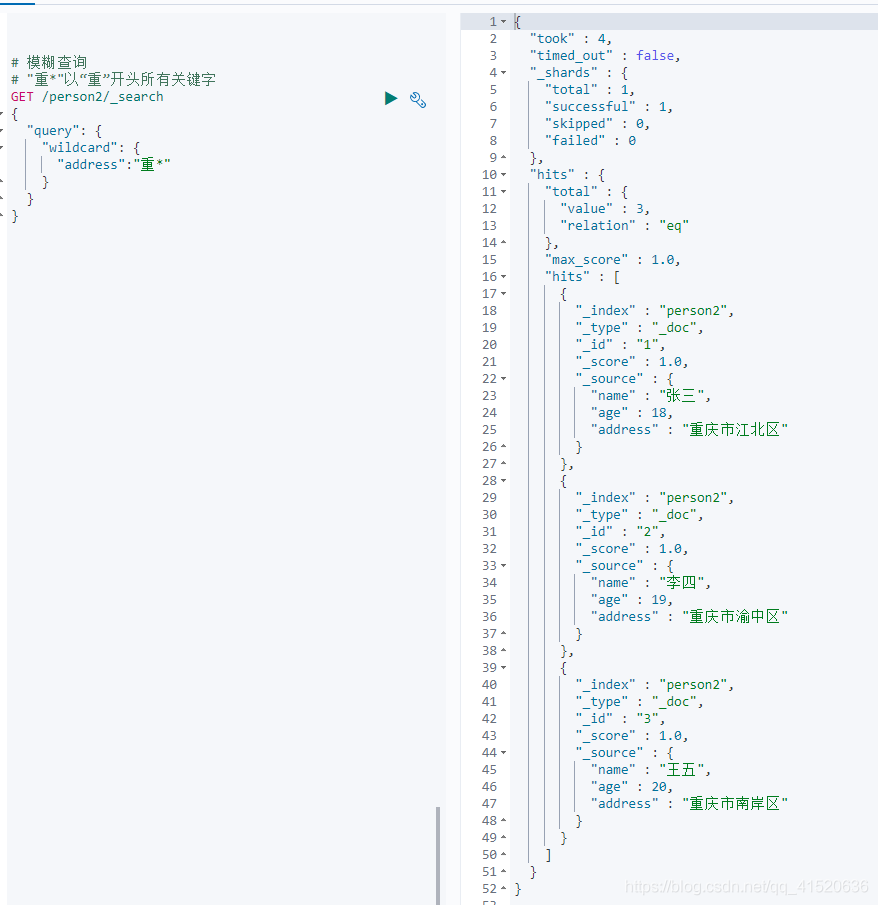
Task: Collapse the total object at line 11
Action: pos(503,192)
